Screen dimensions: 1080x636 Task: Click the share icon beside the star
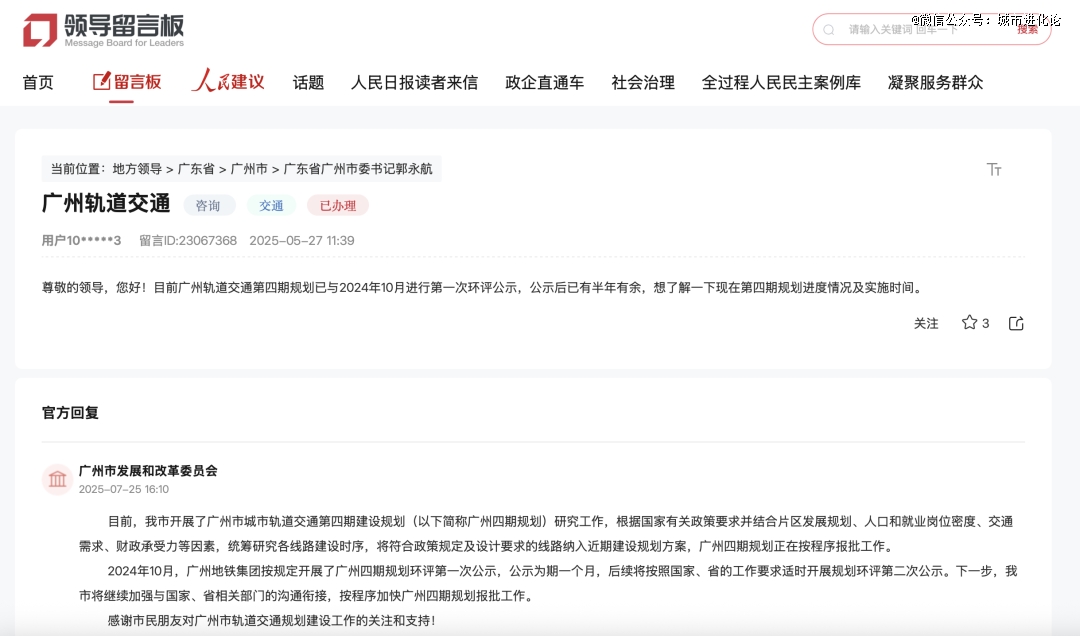click(x=1016, y=323)
